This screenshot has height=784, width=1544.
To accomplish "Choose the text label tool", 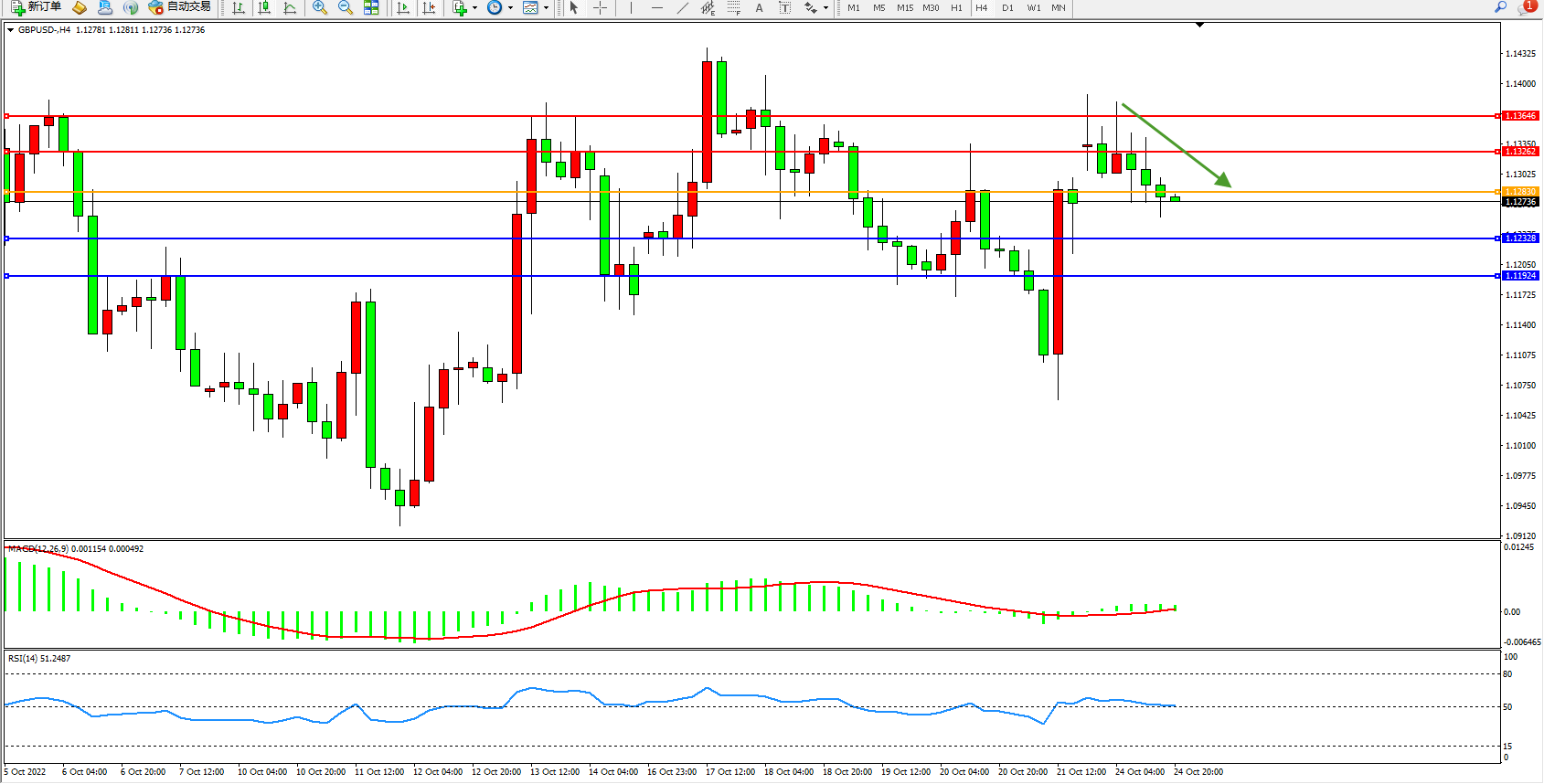I will tap(759, 7).
